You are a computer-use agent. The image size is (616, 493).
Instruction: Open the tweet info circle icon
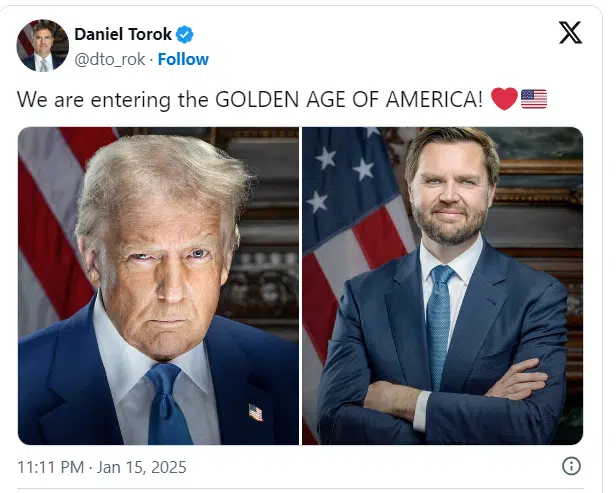point(571,466)
